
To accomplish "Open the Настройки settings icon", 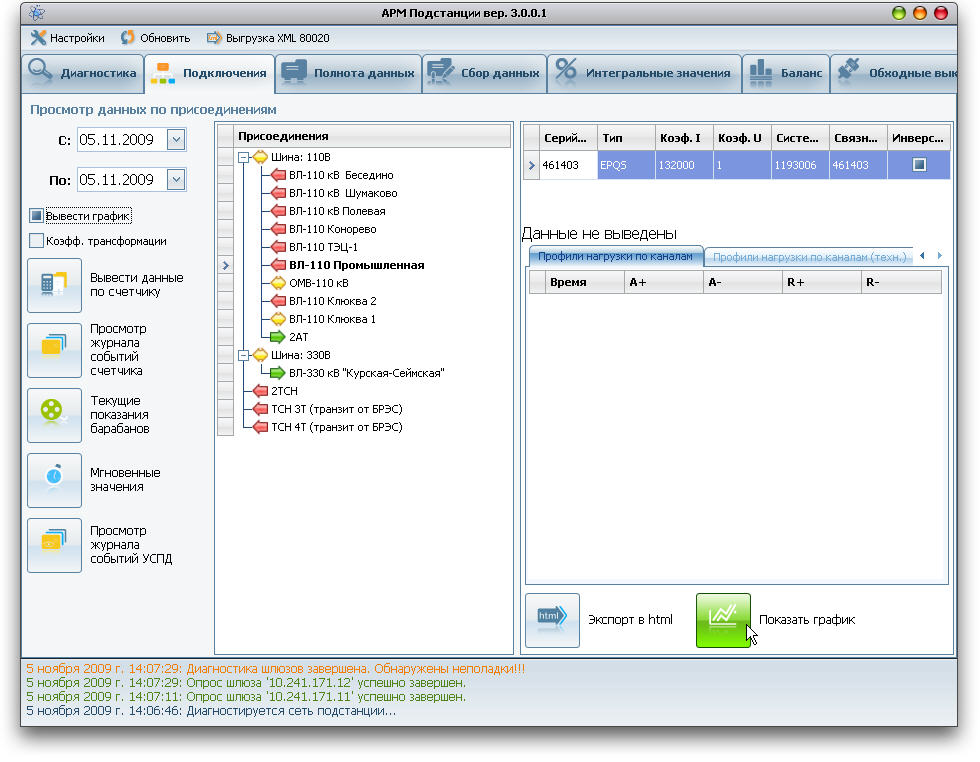I will (x=38, y=38).
